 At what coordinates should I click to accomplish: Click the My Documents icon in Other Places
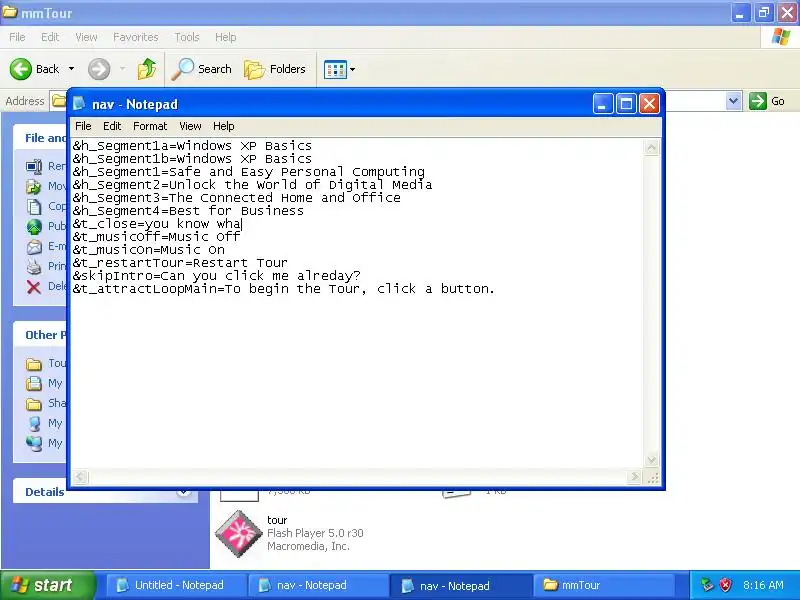pyautogui.click(x=34, y=383)
